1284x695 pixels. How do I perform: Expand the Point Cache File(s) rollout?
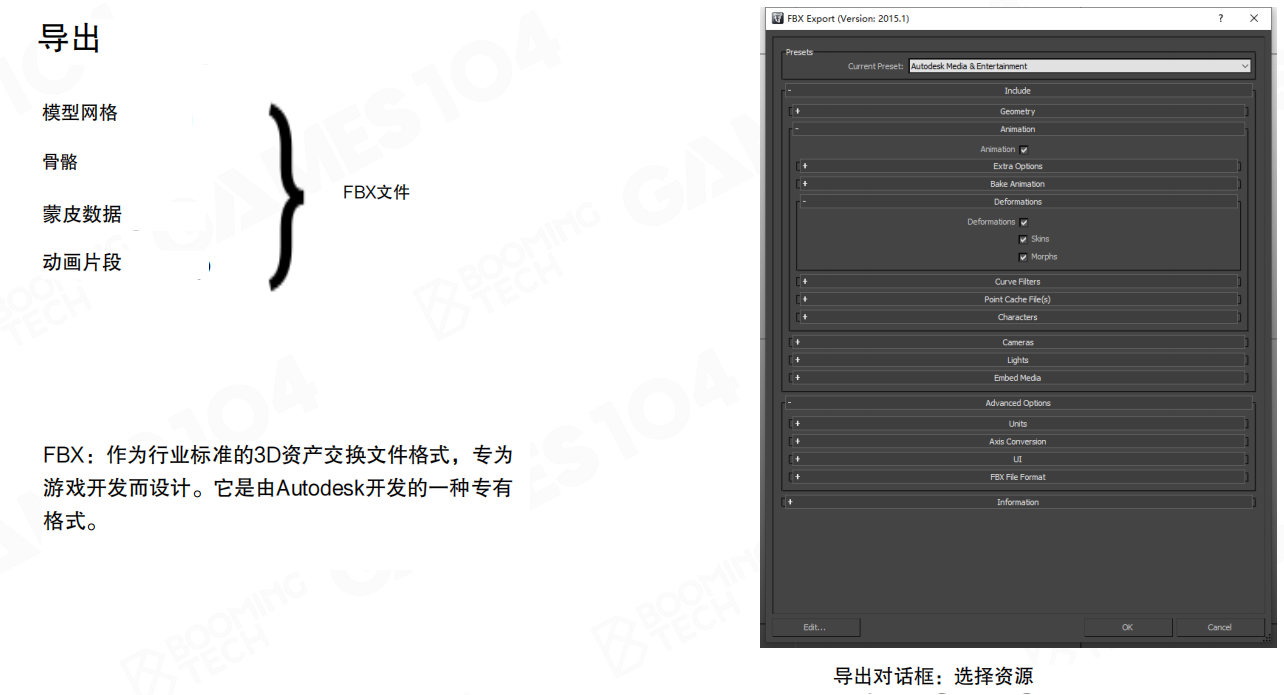tap(1017, 300)
